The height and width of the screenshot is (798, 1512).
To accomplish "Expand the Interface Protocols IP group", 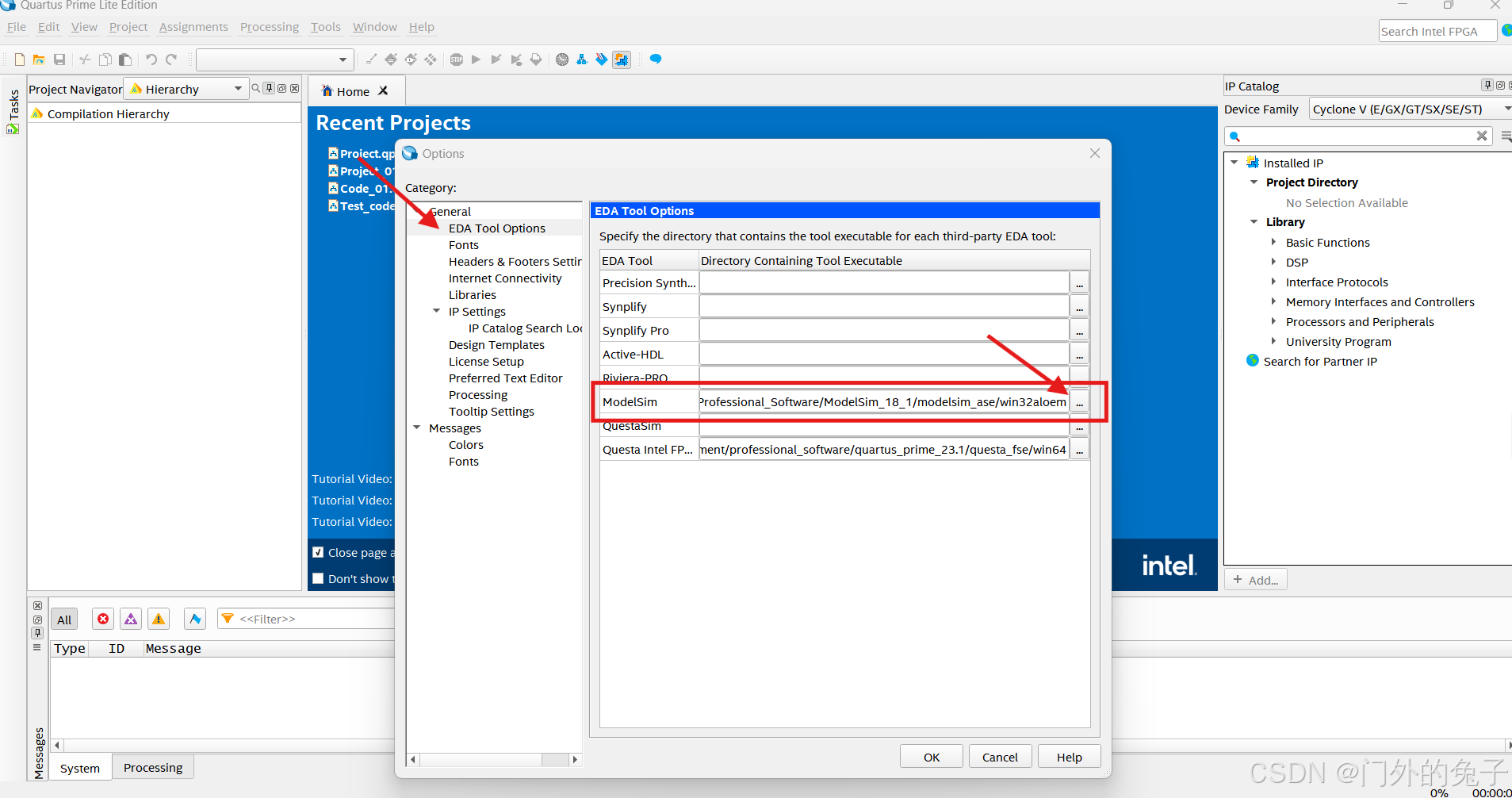I will [1273, 282].
